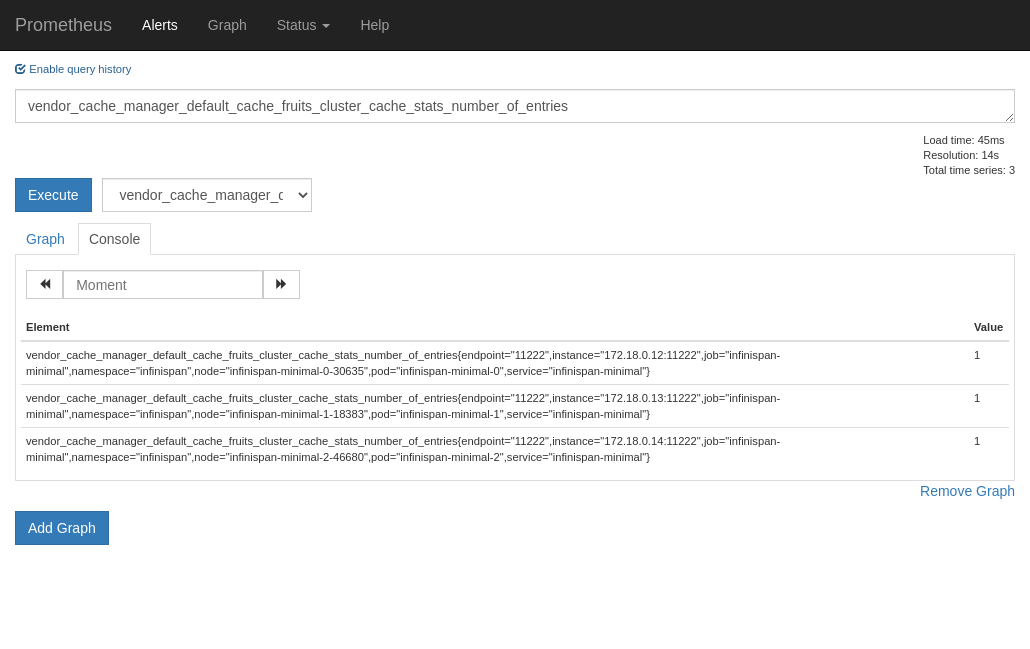This screenshot has width=1030, height=649.
Task: Click the checkmark icon beside Enable query history
Action: click(x=20, y=68)
